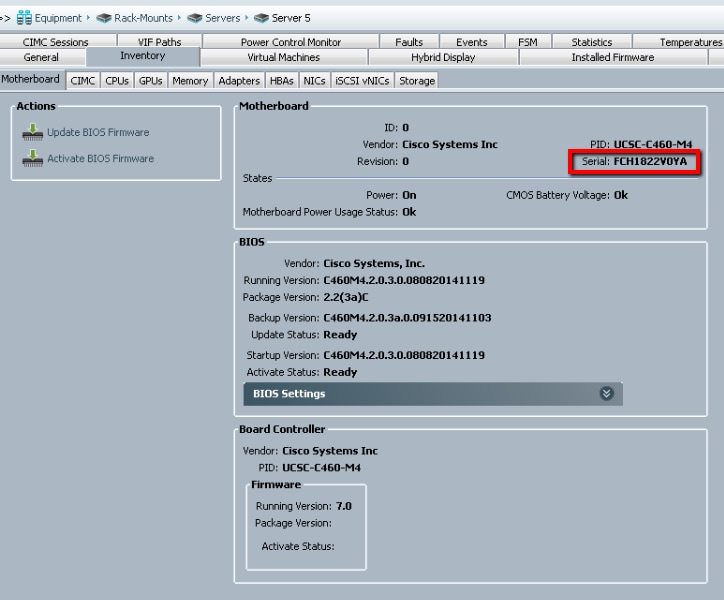Switch to the Faults tab

coord(409,42)
